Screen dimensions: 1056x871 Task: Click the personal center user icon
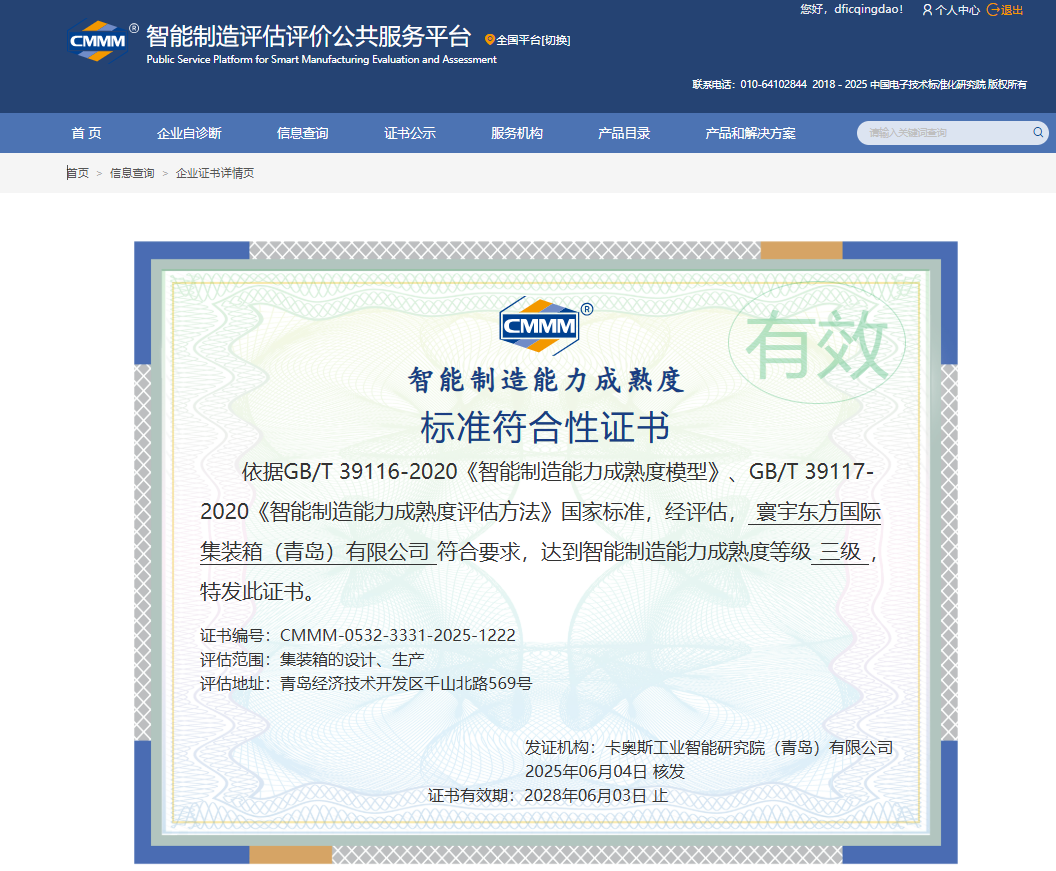pyautogui.click(x=927, y=9)
